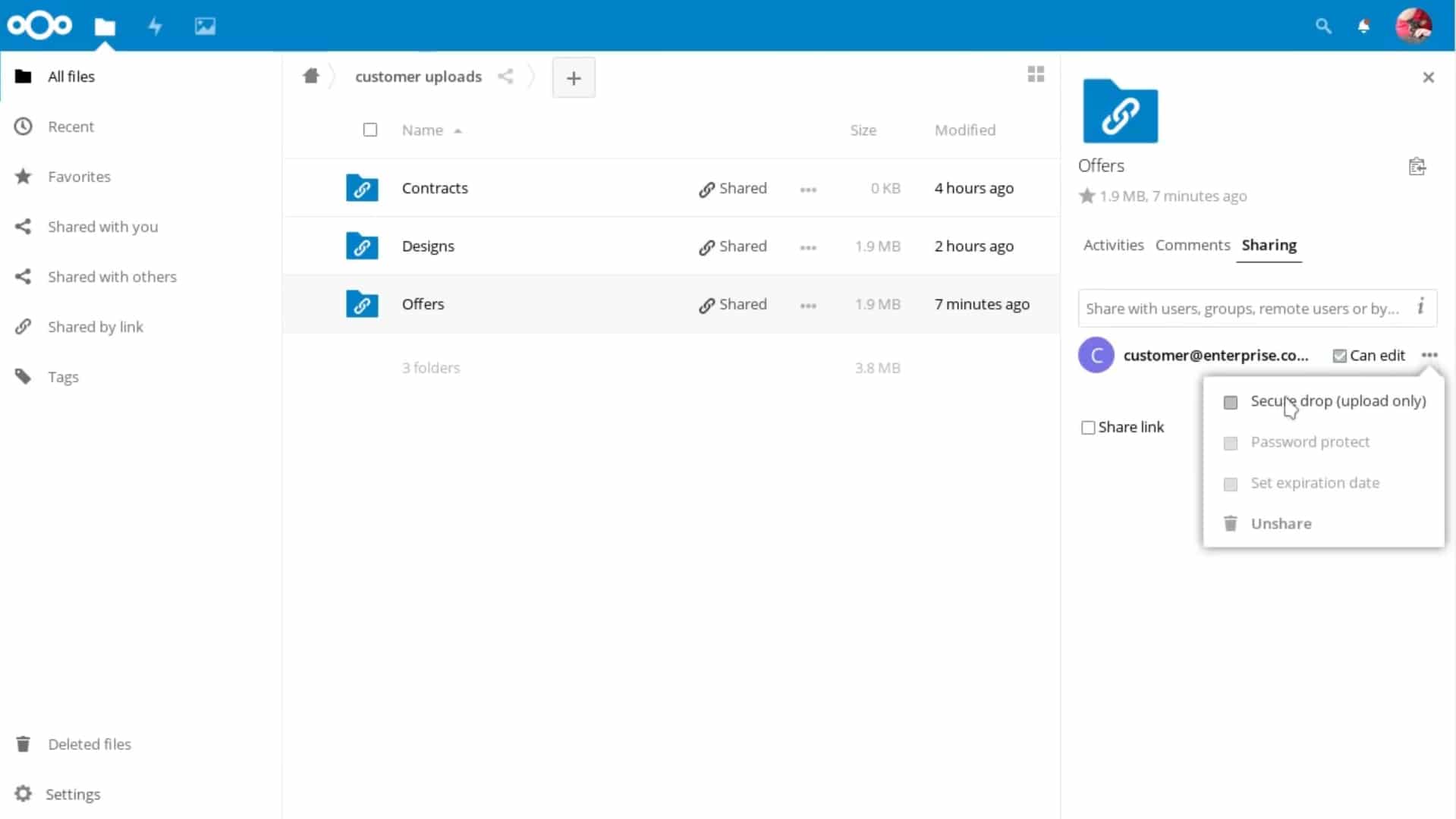
Task: Open the notifications bell
Action: [x=1363, y=27]
